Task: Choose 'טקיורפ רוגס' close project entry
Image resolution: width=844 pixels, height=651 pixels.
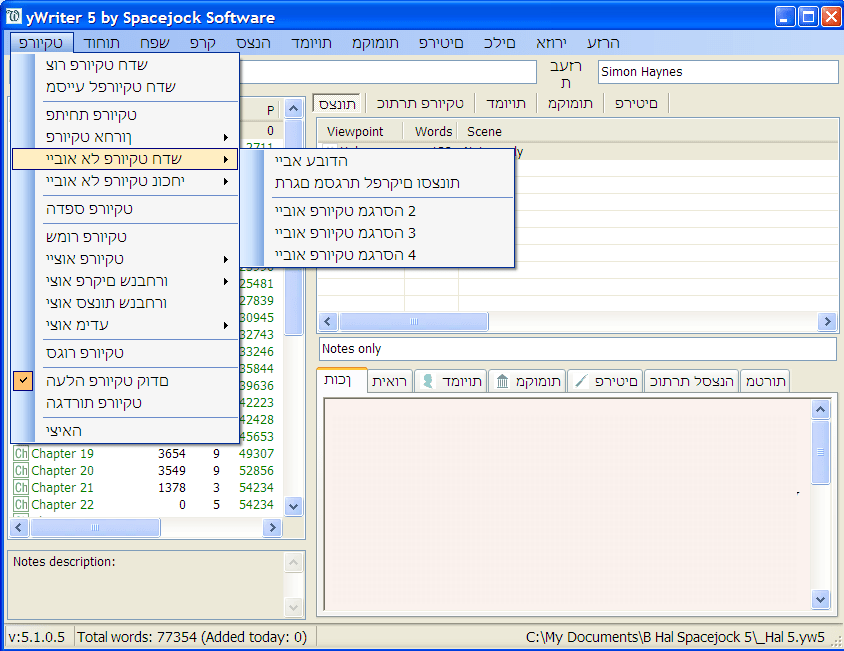Action: click(x=125, y=353)
